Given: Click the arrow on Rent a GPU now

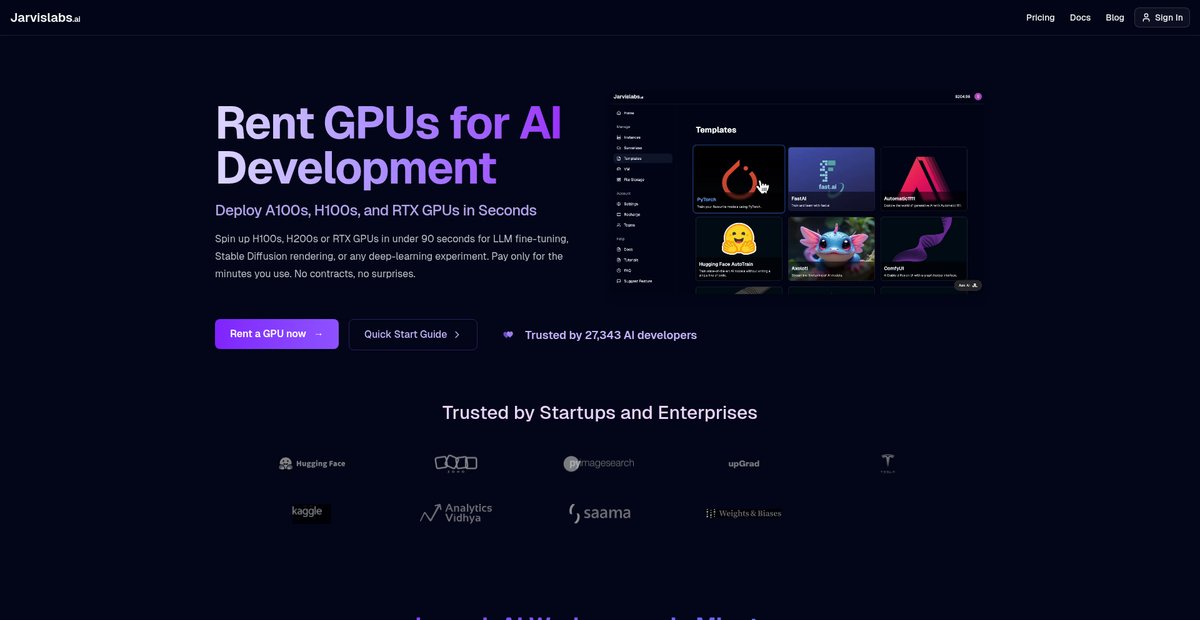Looking at the screenshot, I should tap(319, 334).
